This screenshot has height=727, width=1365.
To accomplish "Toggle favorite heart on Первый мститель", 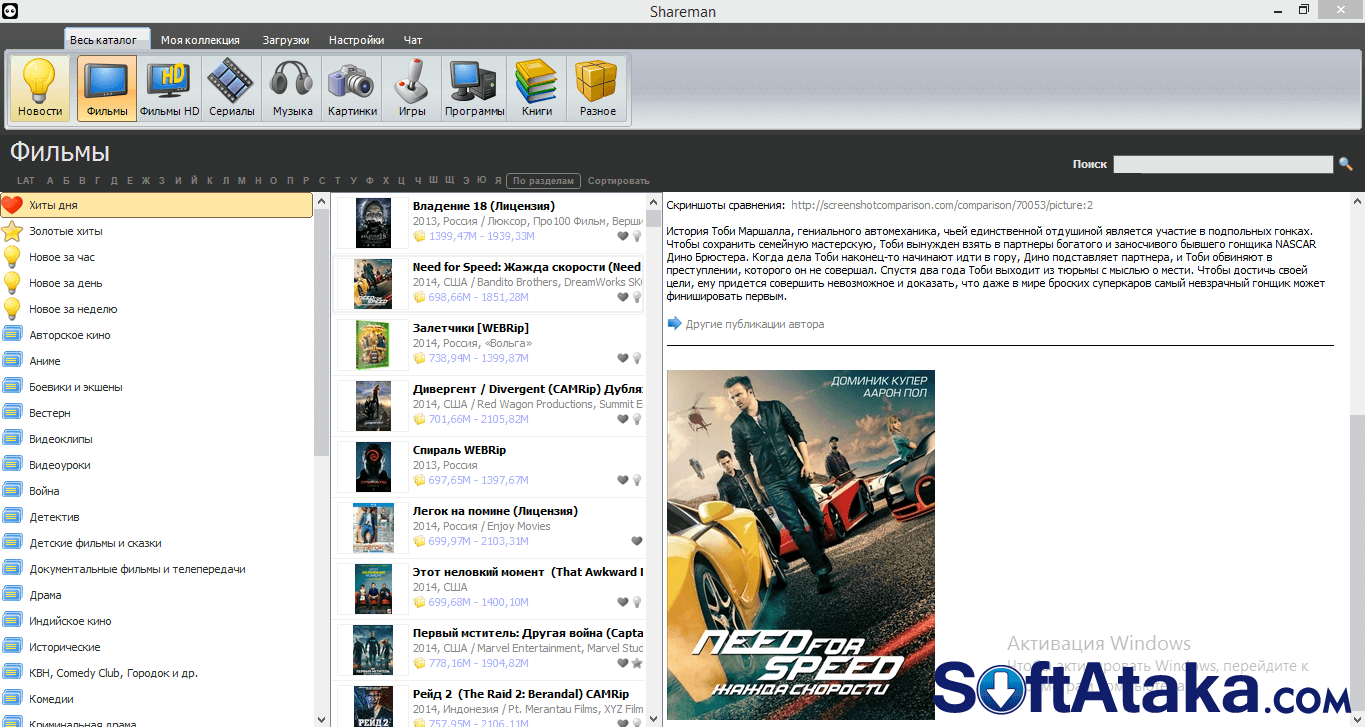I will (622, 663).
